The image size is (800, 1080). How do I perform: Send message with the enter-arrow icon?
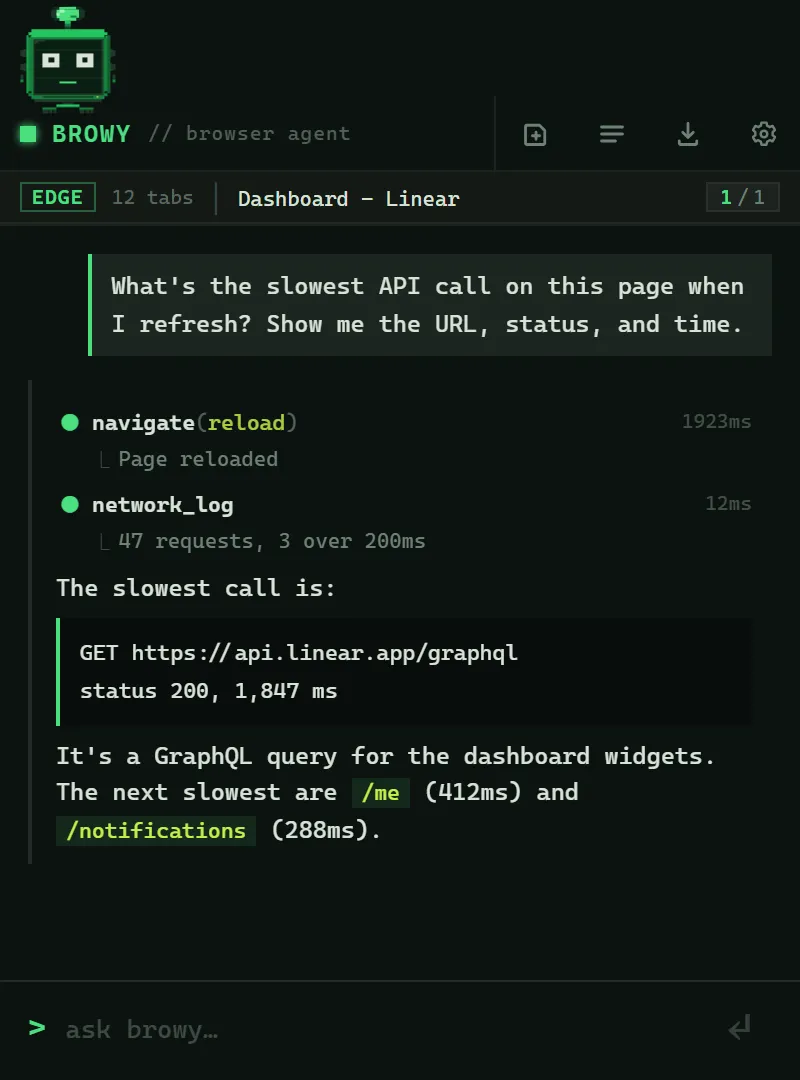tap(740, 1028)
